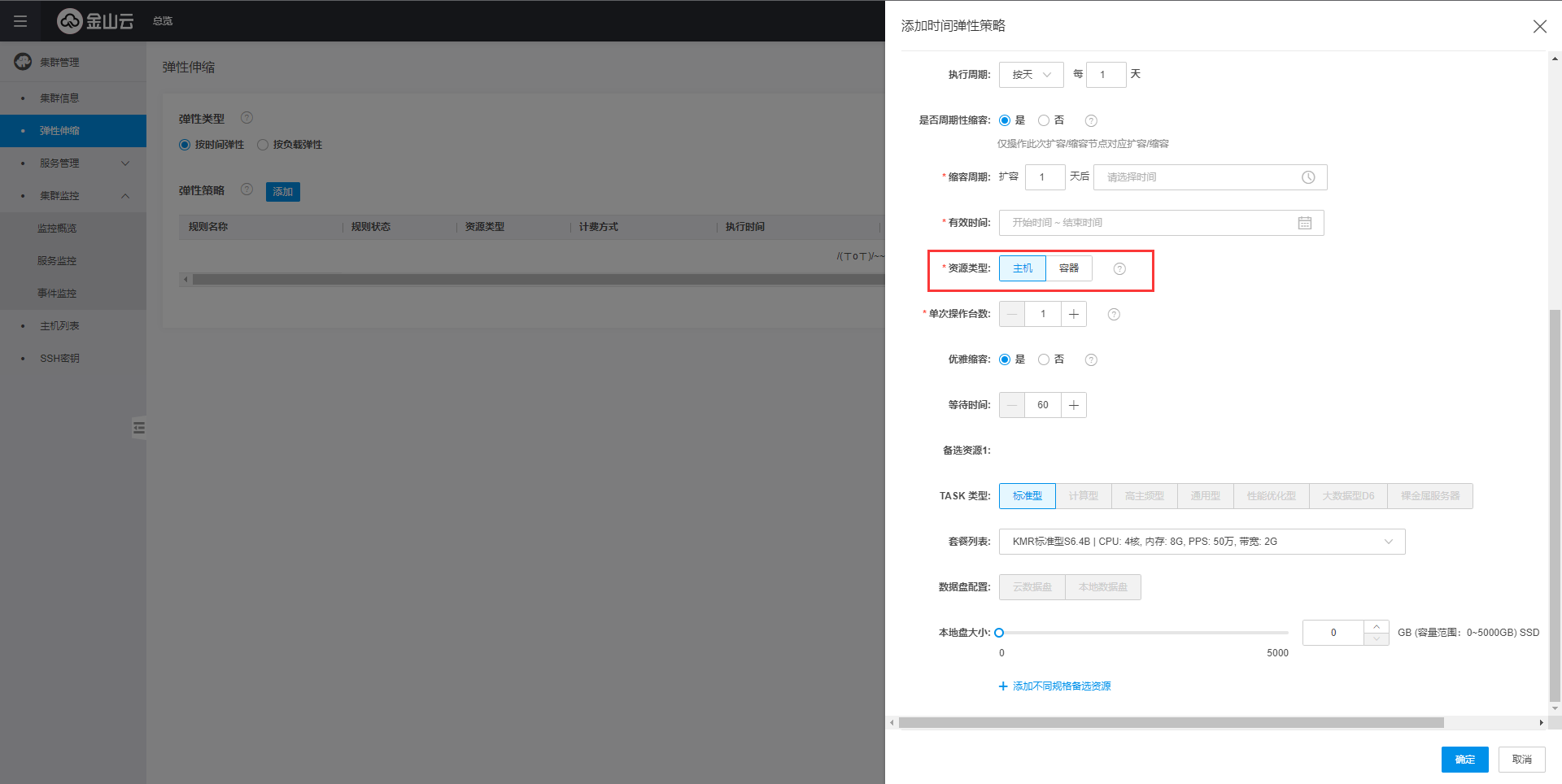Select 计算型 TASK type tab

[x=1084, y=496]
